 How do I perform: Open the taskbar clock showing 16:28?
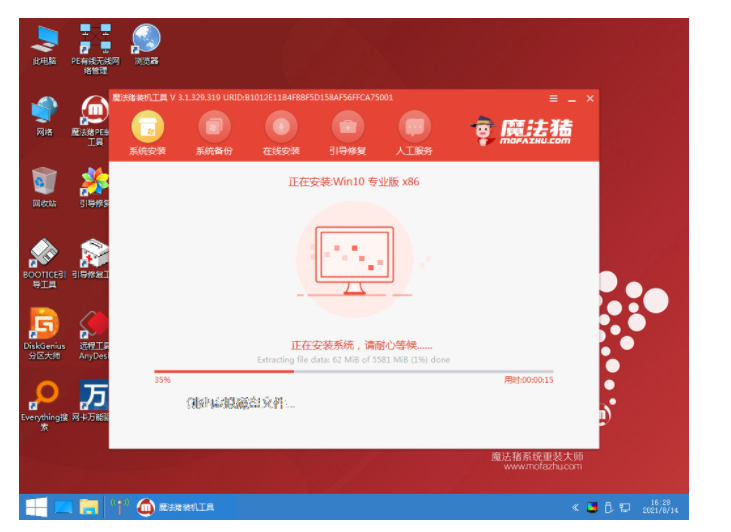click(660, 506)
